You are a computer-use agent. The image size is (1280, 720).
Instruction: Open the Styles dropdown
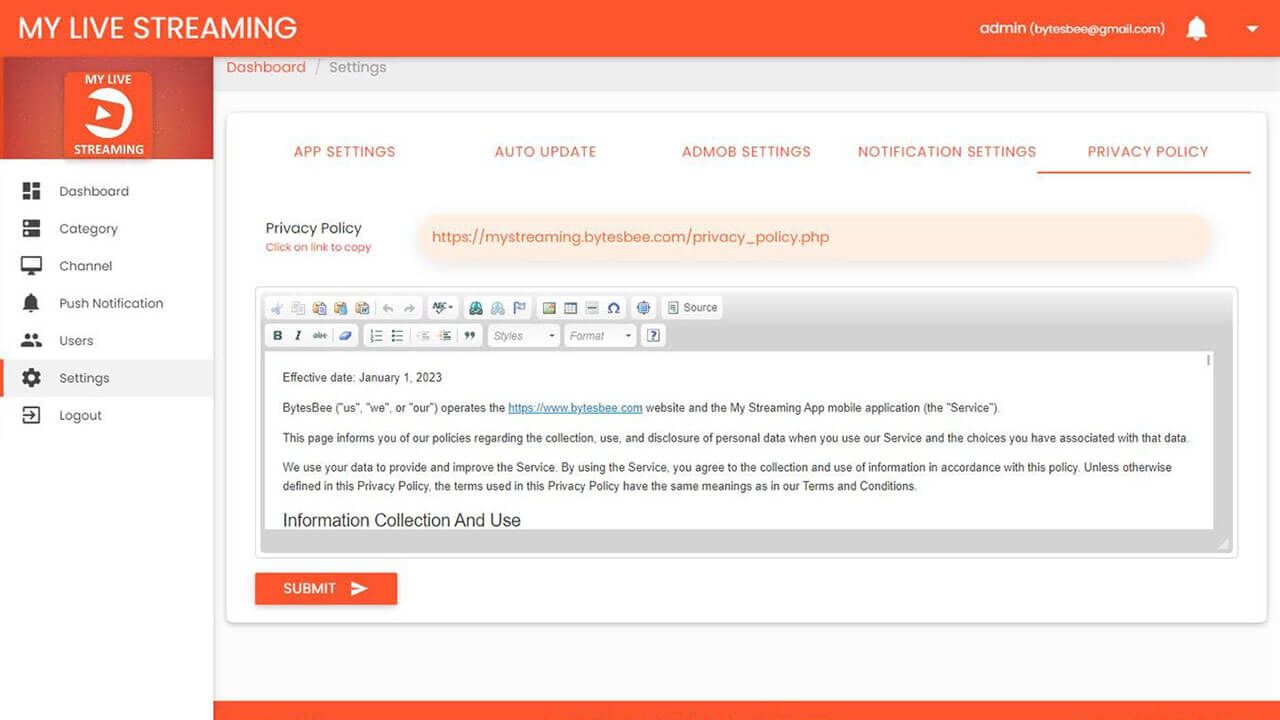pos(524,336)
